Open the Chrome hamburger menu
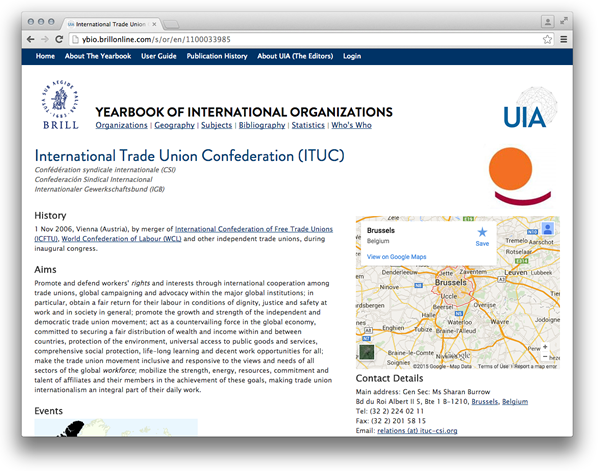This screenshot has height=471, width=600. (x=564, y=39)
